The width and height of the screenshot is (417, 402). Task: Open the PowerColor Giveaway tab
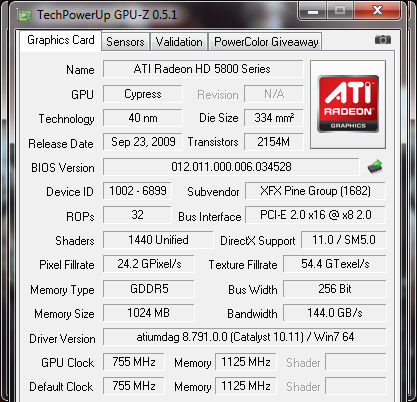(x=266, y=42)
